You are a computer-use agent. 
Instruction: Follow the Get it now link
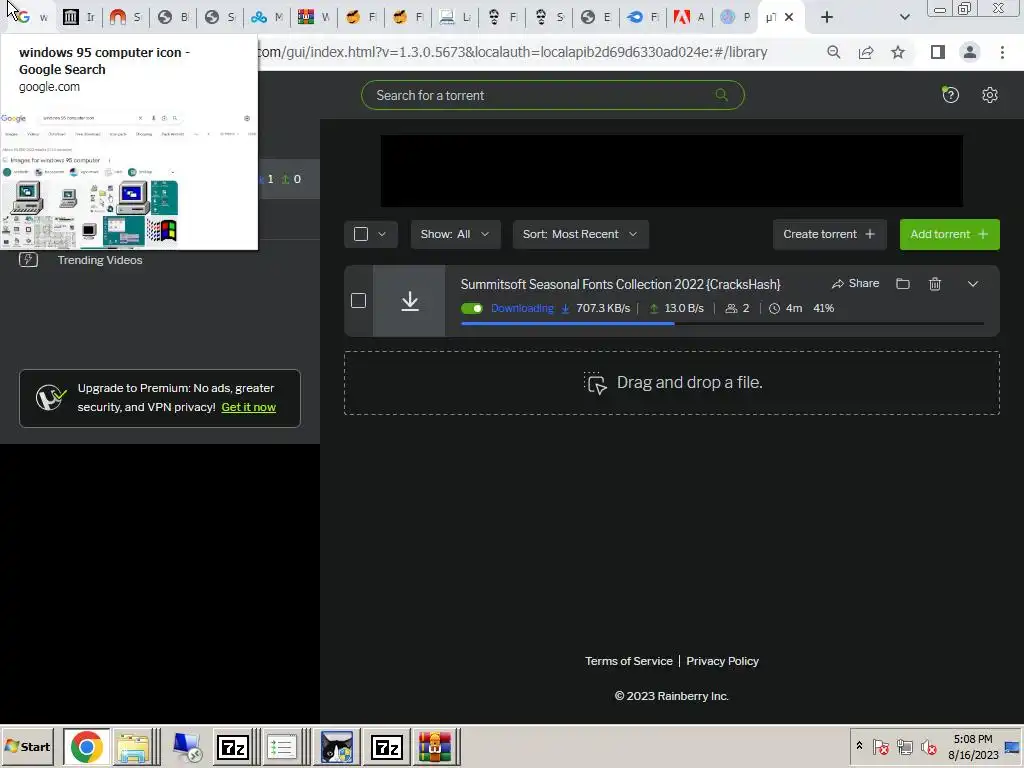[x=248, y=407]
